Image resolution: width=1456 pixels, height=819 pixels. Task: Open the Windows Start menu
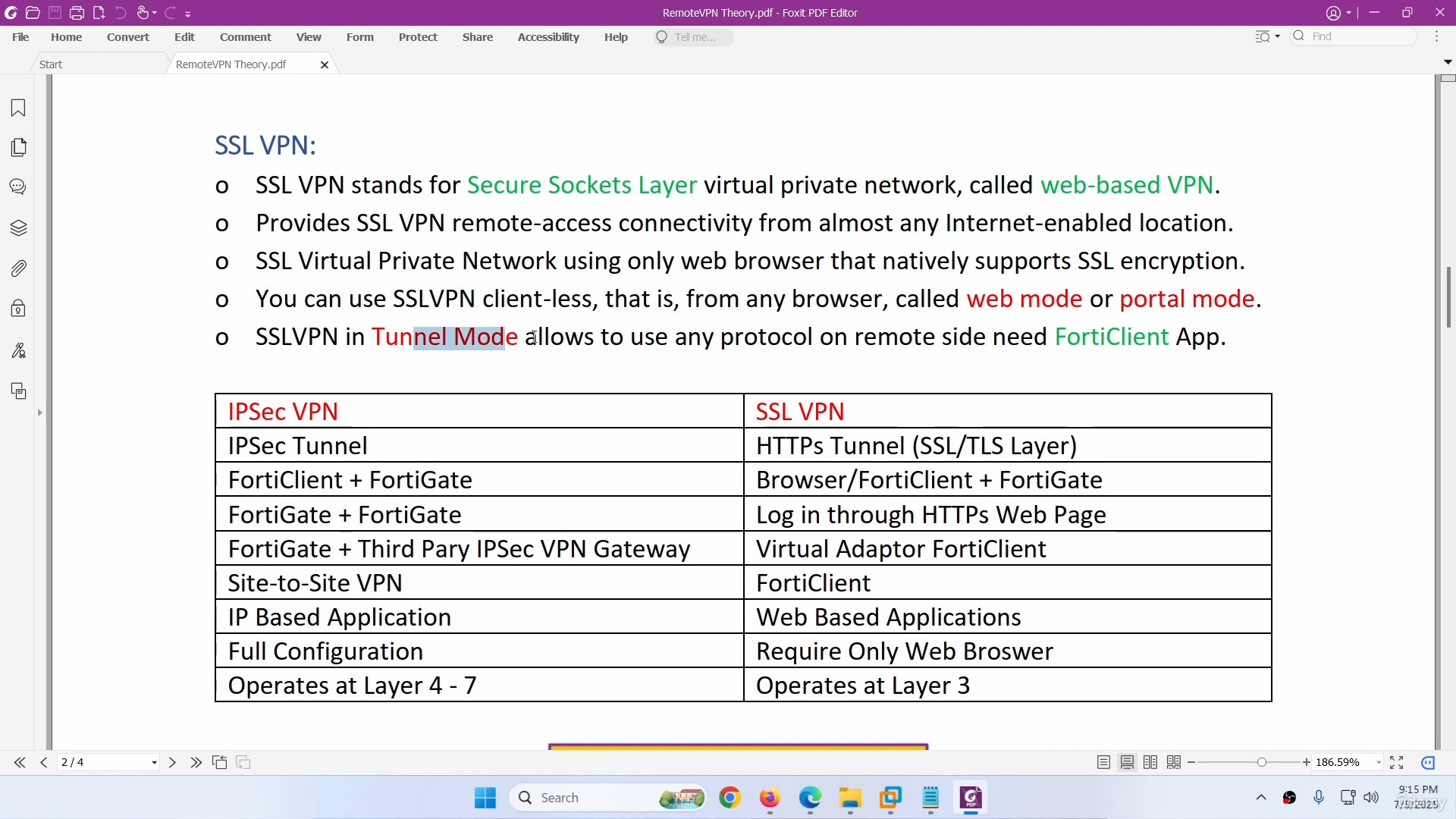(x=485, y=798)
